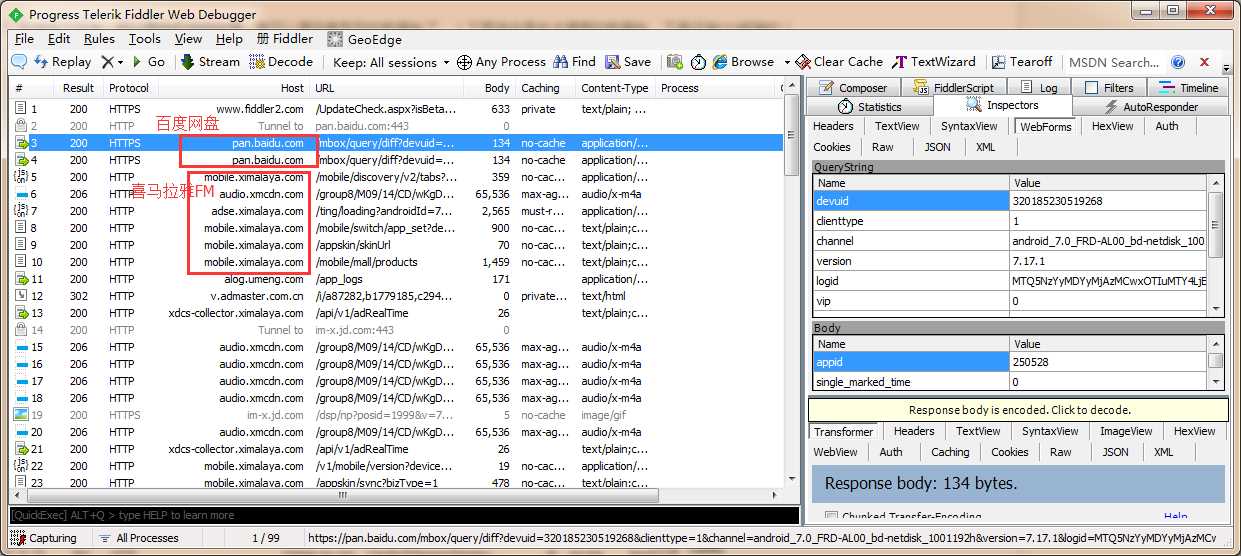Click the Fiddler menu item
This screenshot has width=1241, height=556.
285,39
